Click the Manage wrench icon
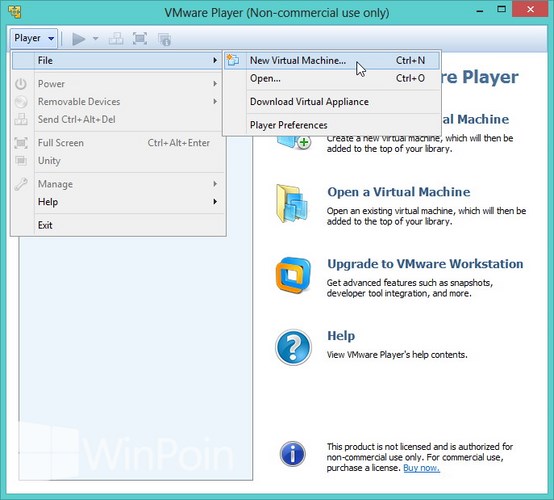The image size is (554, 500). pos(21,184)
